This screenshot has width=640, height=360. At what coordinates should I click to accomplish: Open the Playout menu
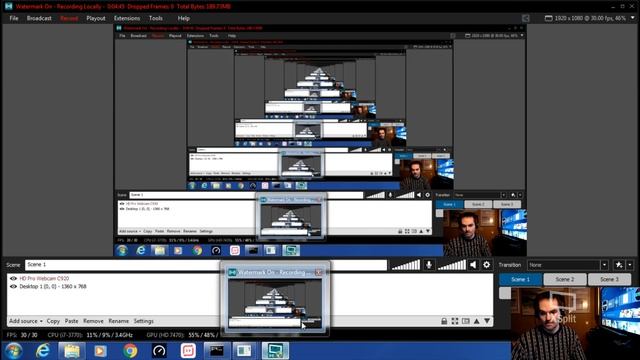point(96,18)
